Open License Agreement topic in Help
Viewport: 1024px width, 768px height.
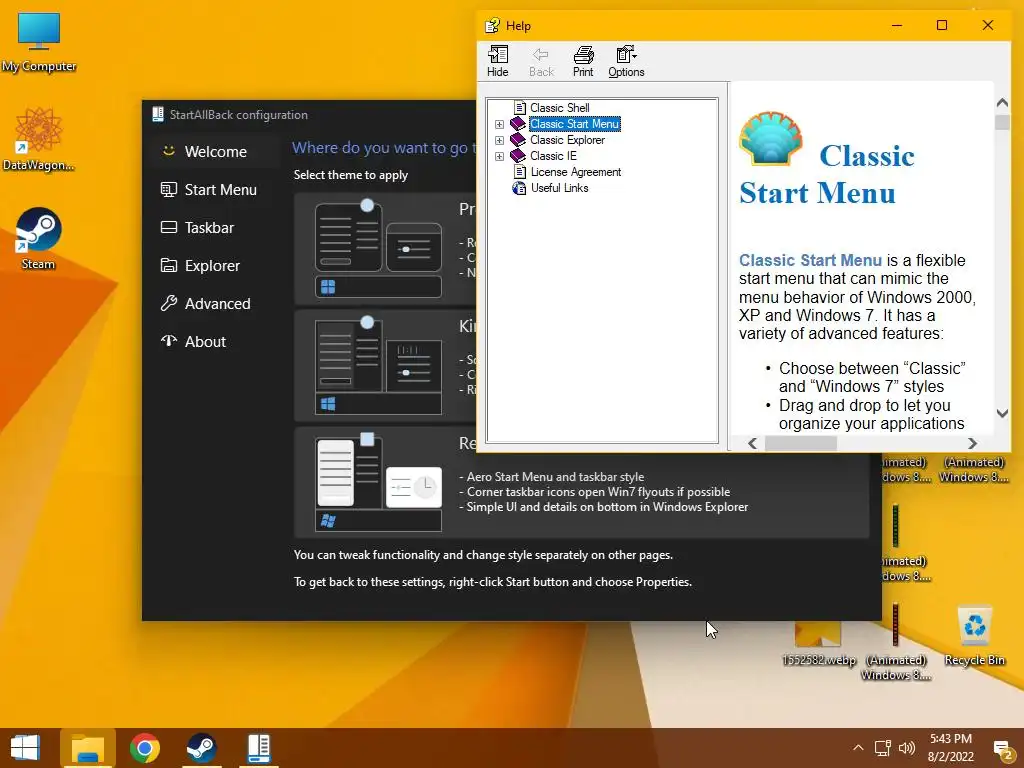click(575, 172)
